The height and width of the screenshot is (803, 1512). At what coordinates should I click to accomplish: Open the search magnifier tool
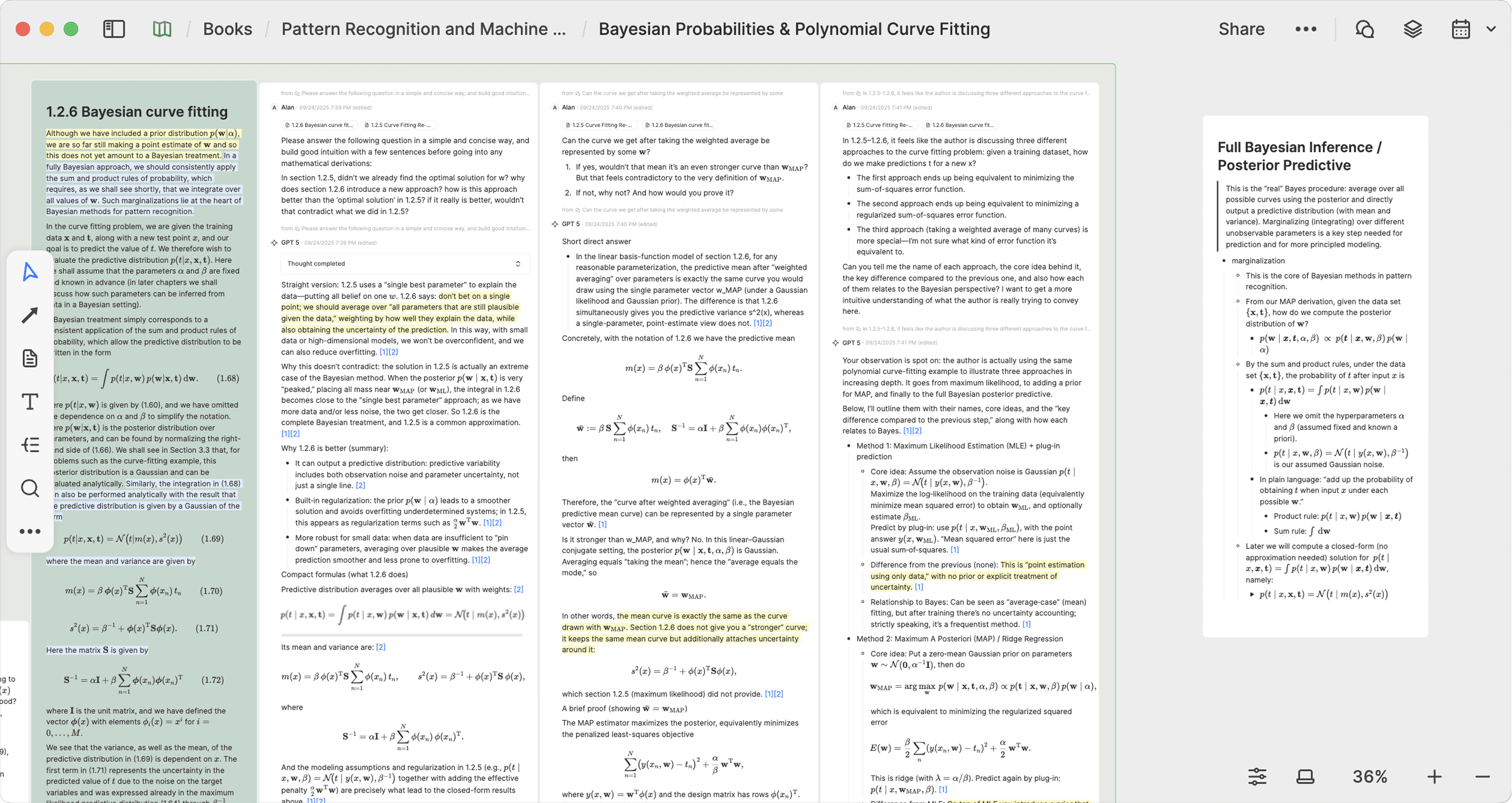pyautogui.click(x=30, y=488)
